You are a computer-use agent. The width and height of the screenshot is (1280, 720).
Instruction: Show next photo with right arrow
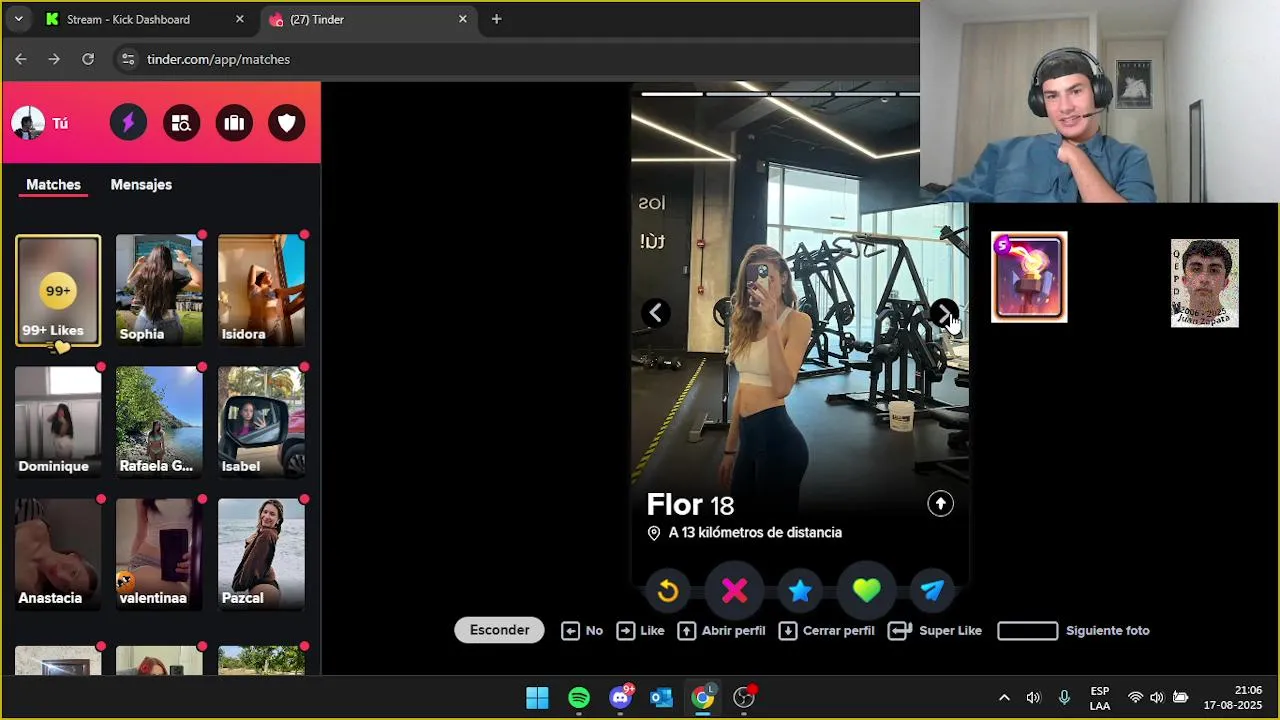tap(944, 314)
